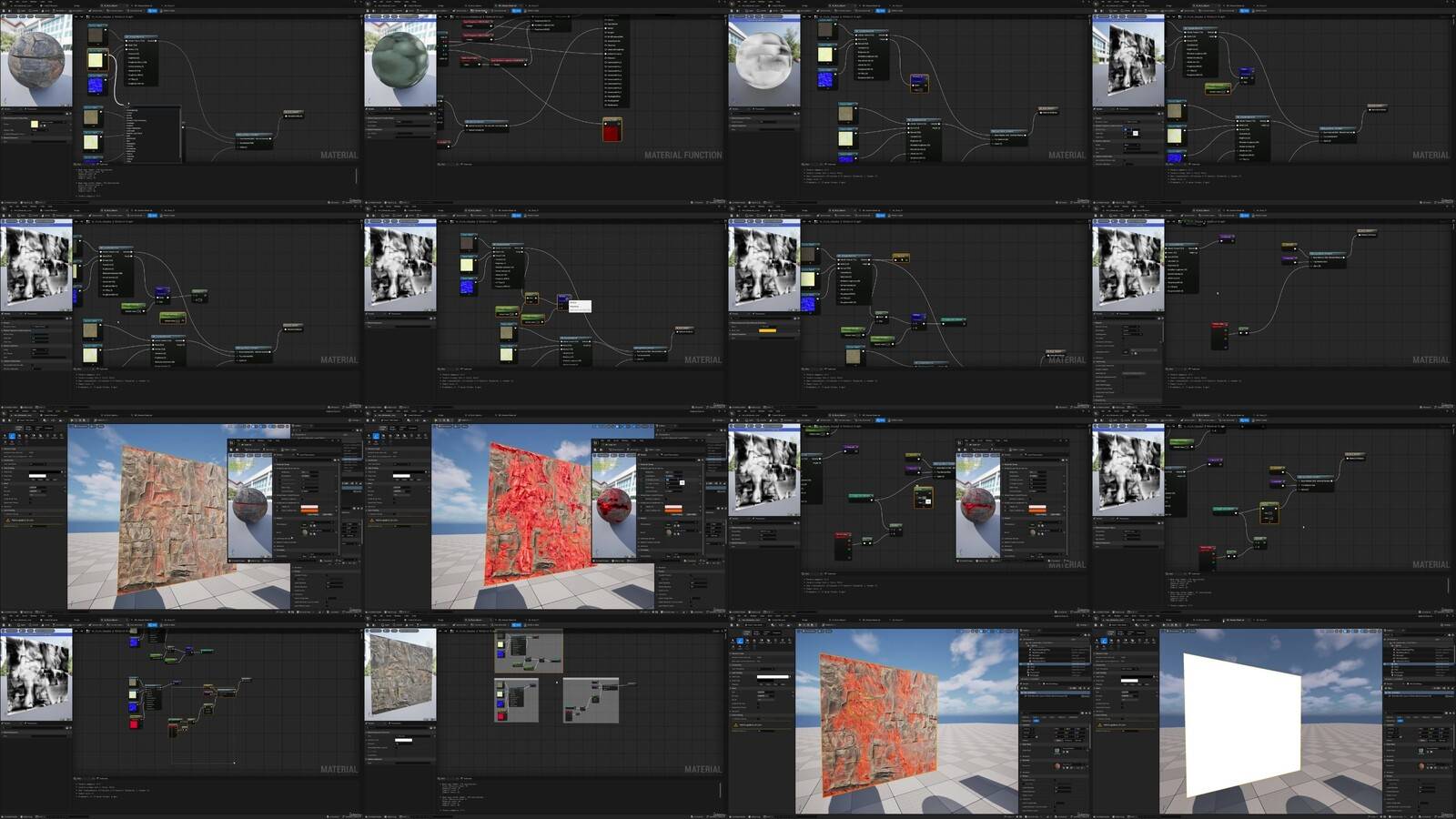Click the pale yellow color swatch under the rusty sphere
This screenshot has height=819, width=1456.
point(35,125)
